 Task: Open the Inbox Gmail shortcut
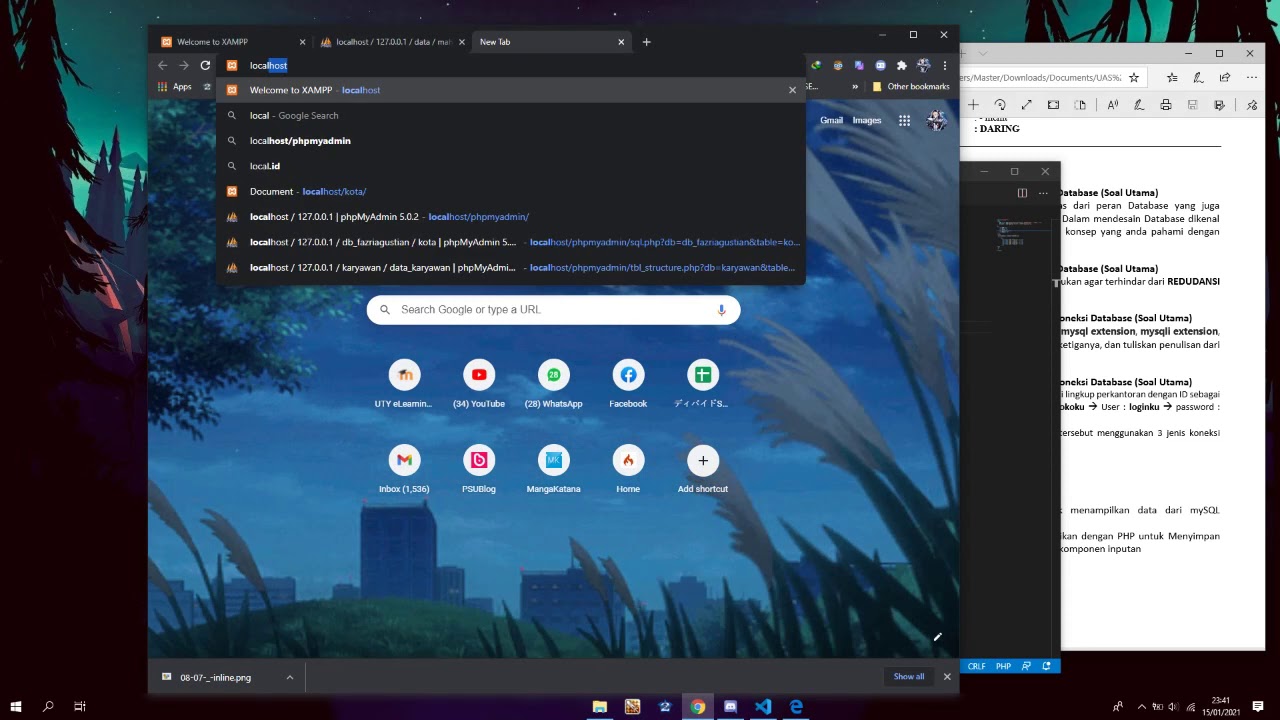coord(404,470)
